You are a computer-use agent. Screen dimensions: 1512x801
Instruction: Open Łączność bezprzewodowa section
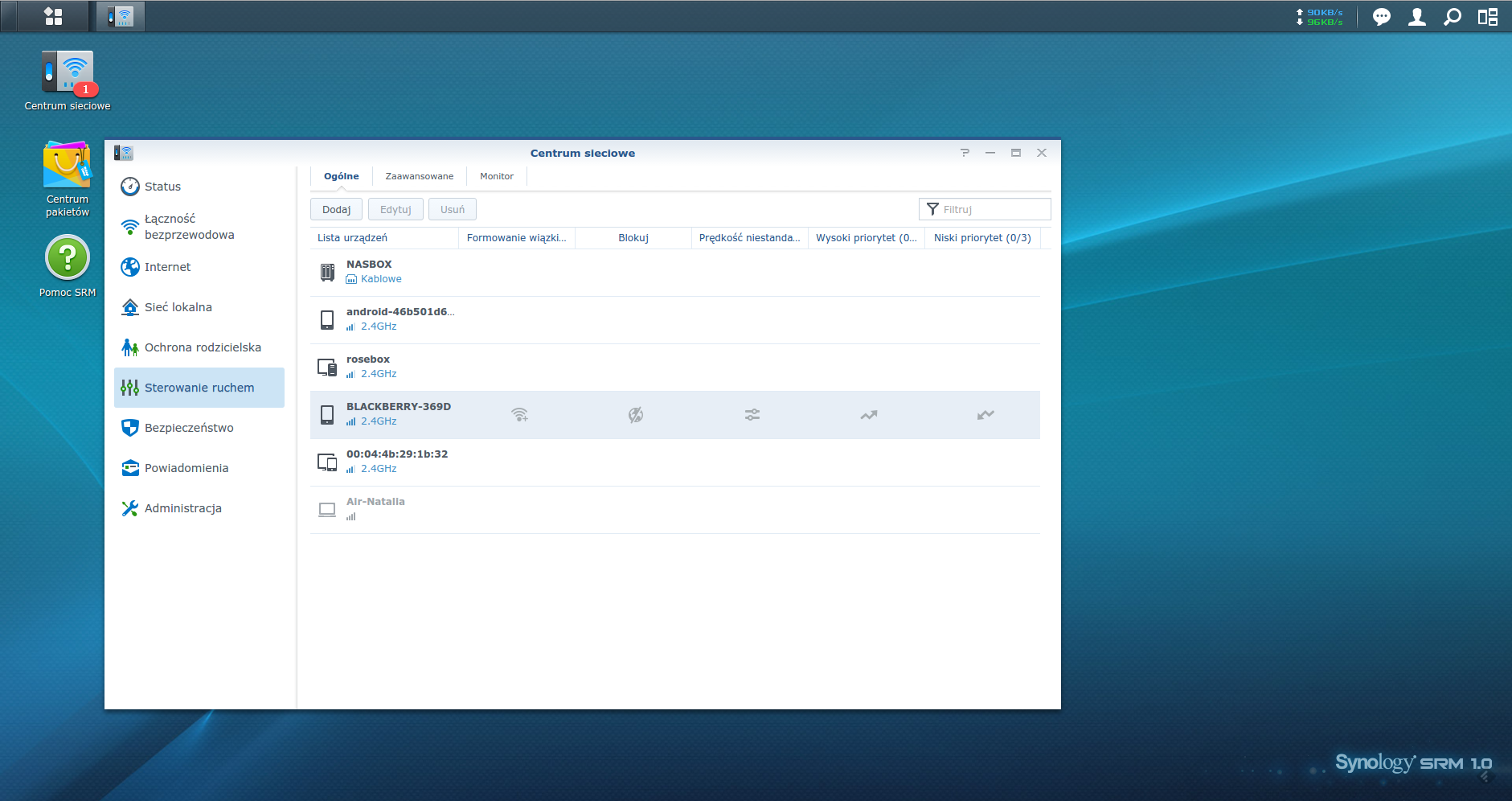point(199,227)
